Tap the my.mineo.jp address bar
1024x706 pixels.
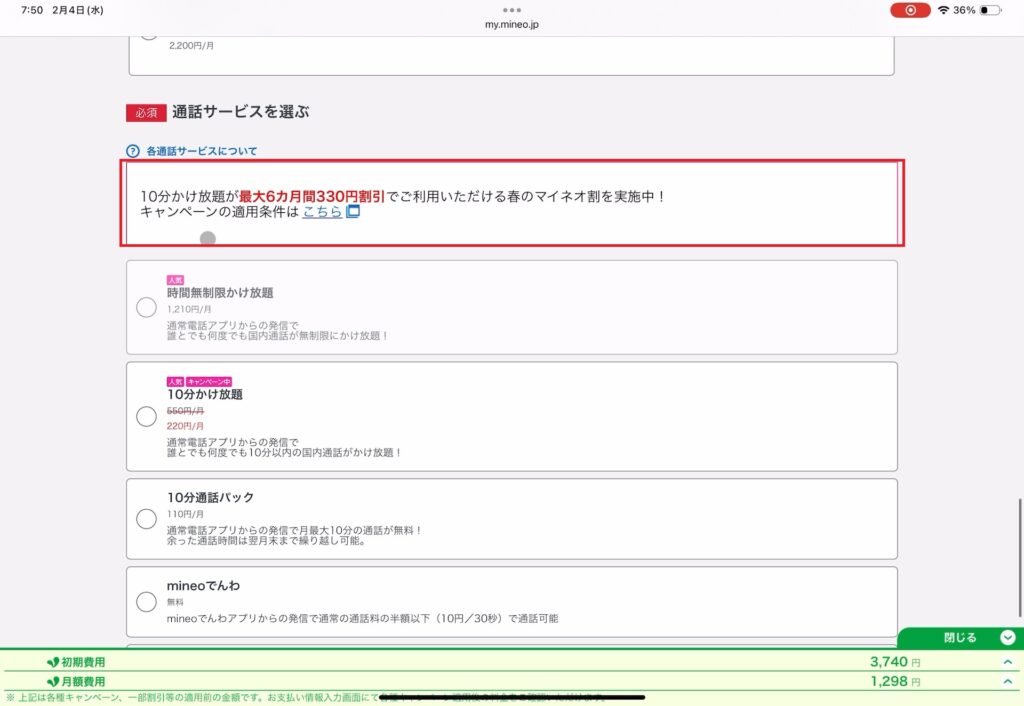coord(512,24)
